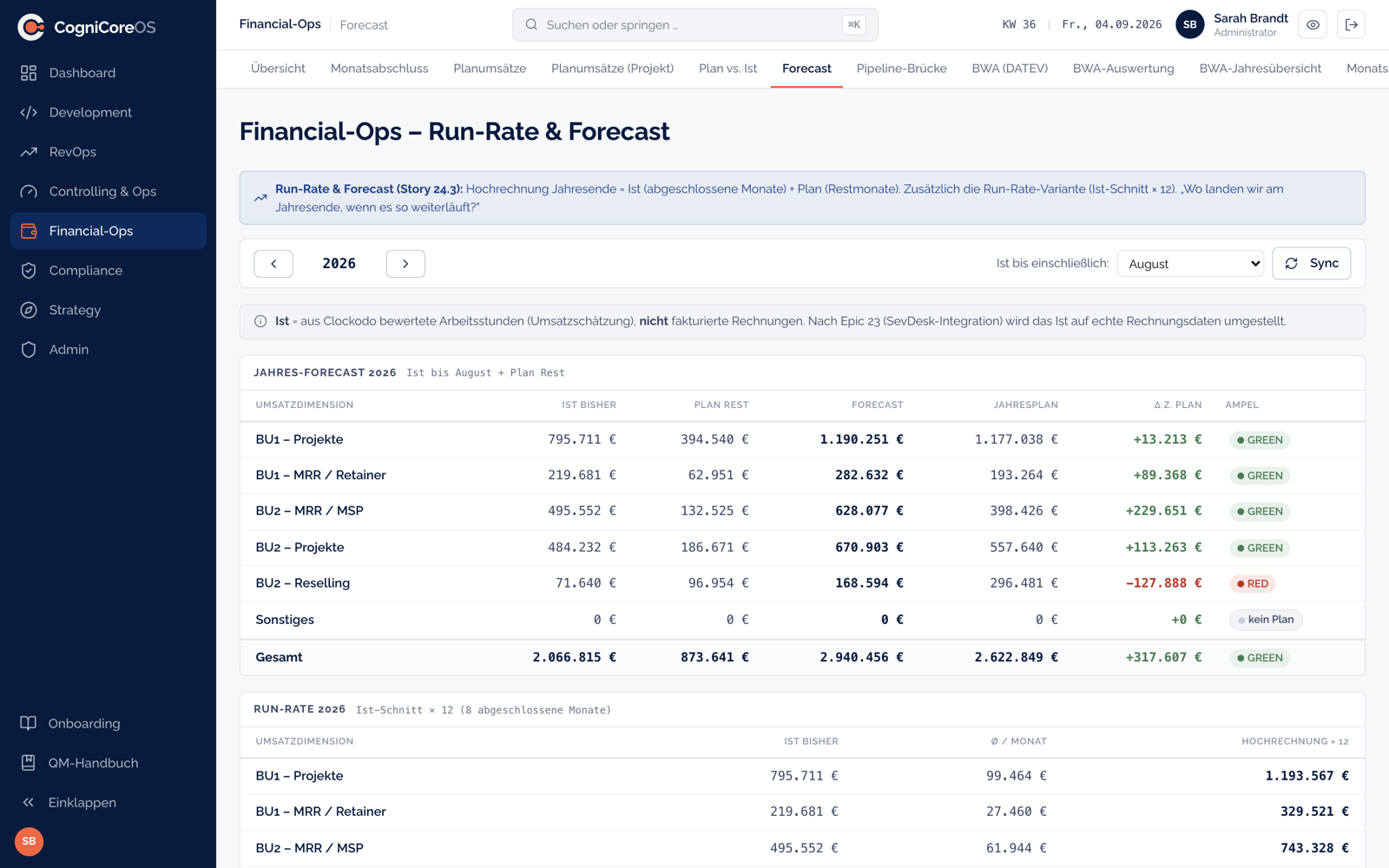The image size is (1389, 868).
Task: Click the Sync button
Action: pos(1312,263)
